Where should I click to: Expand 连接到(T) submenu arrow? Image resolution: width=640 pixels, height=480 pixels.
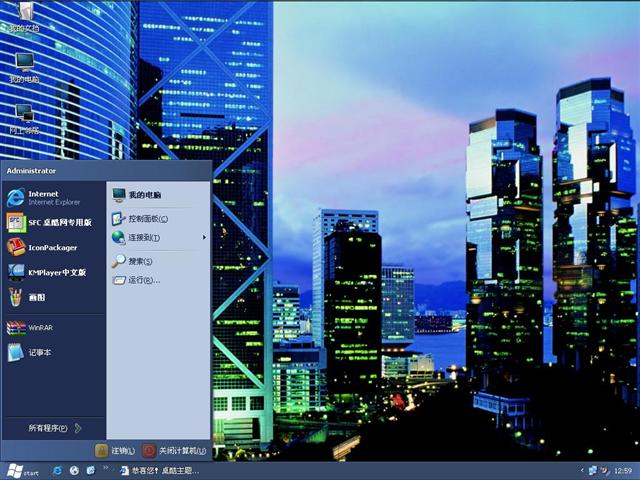coord(204,237)
